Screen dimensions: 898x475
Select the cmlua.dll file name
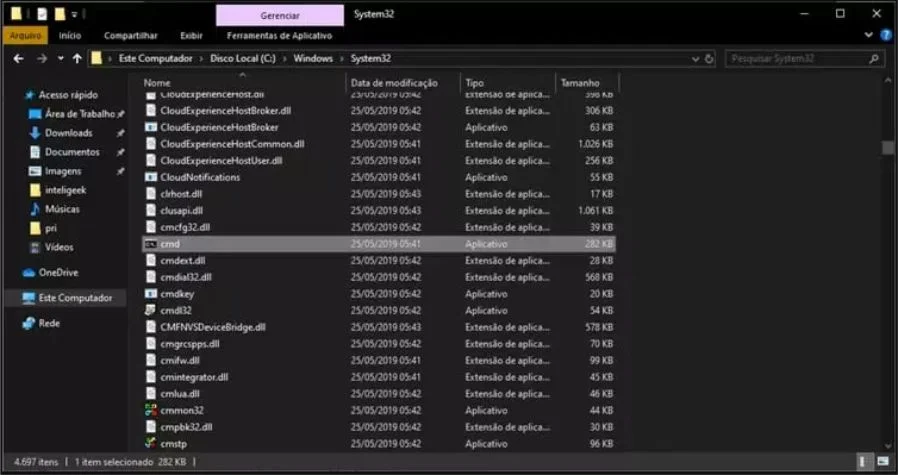(180, 394)
